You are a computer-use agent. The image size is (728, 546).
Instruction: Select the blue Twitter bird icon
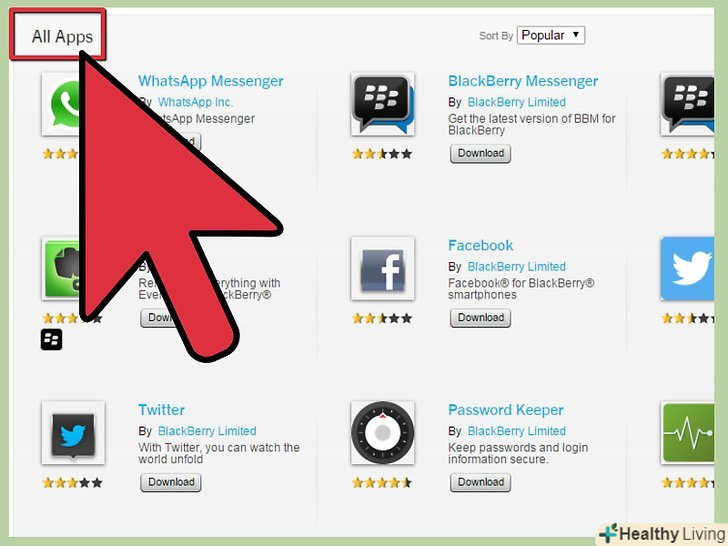click(x=687, y=268)
